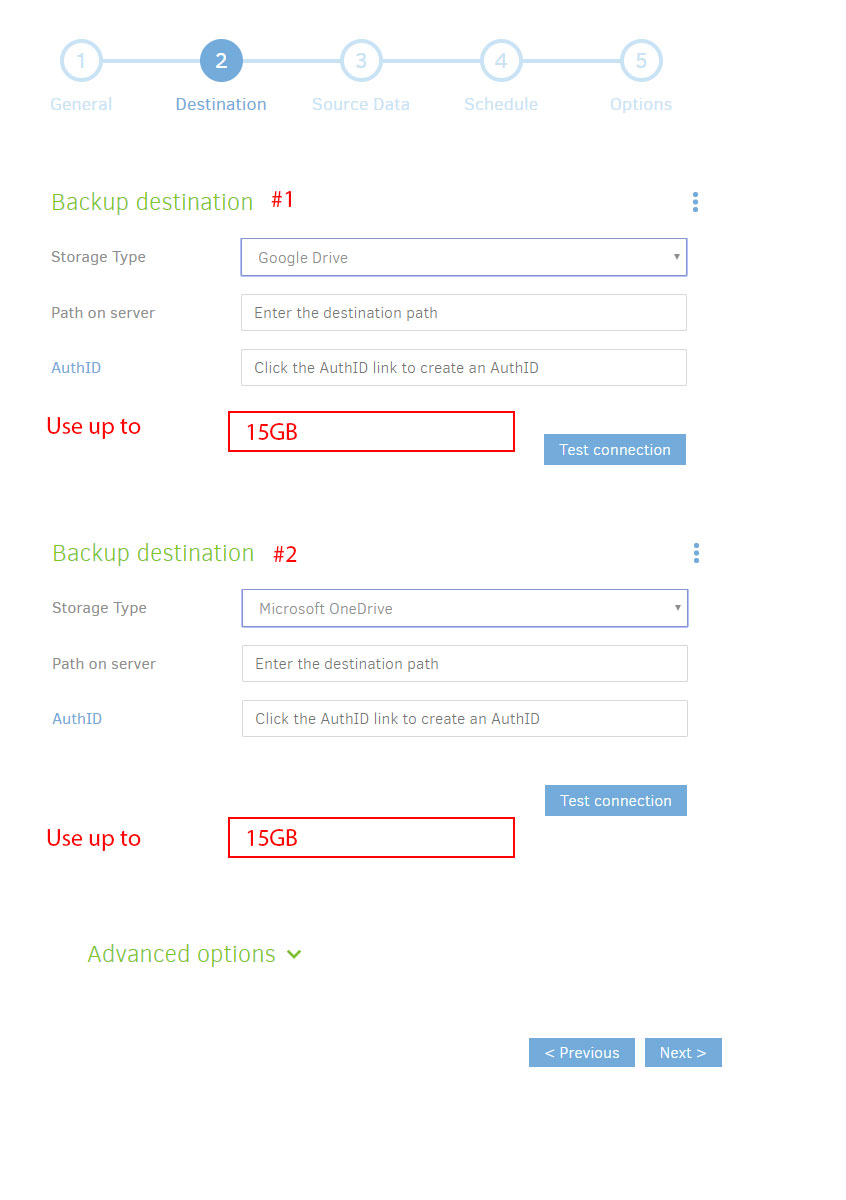Click the Schedule step label
This screenshot has width=846, height=1200.
click(501, 104)
